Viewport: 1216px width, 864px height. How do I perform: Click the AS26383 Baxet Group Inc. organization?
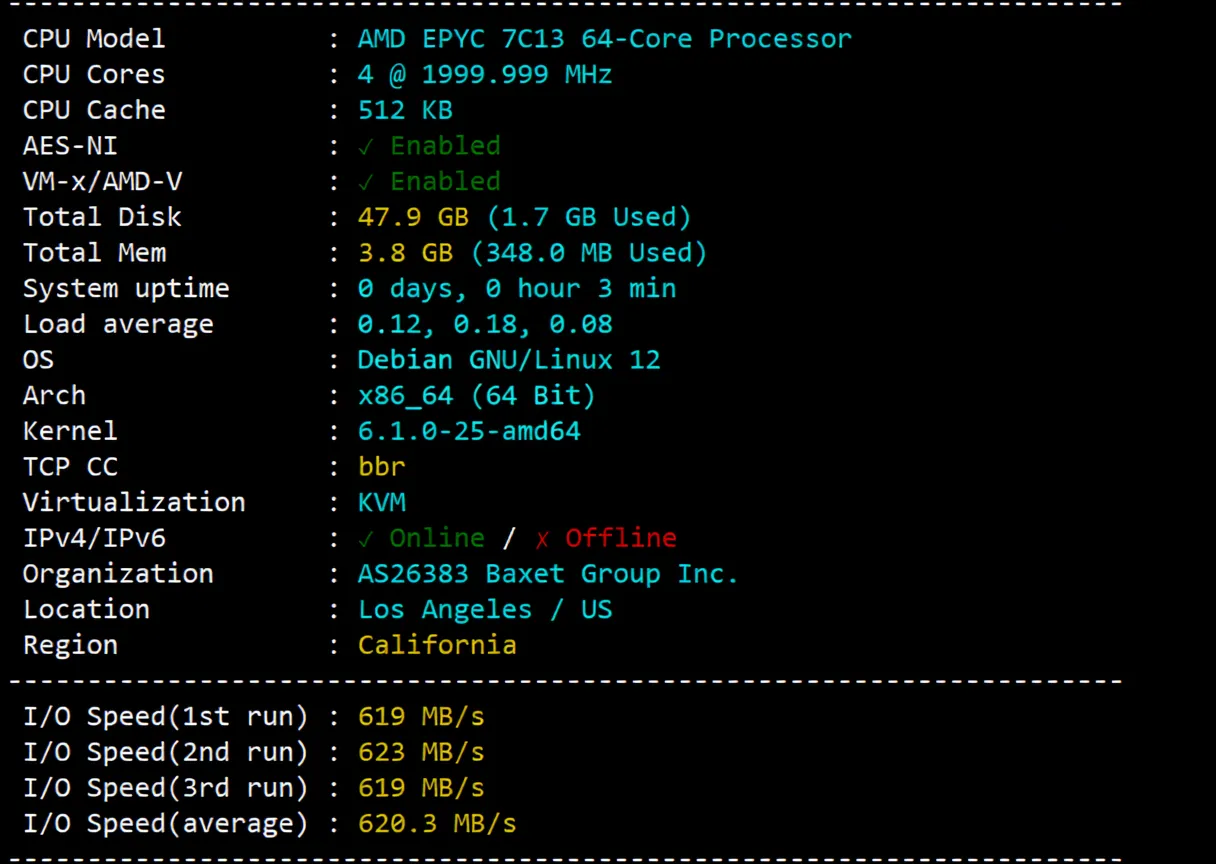[x=548, y=573]
